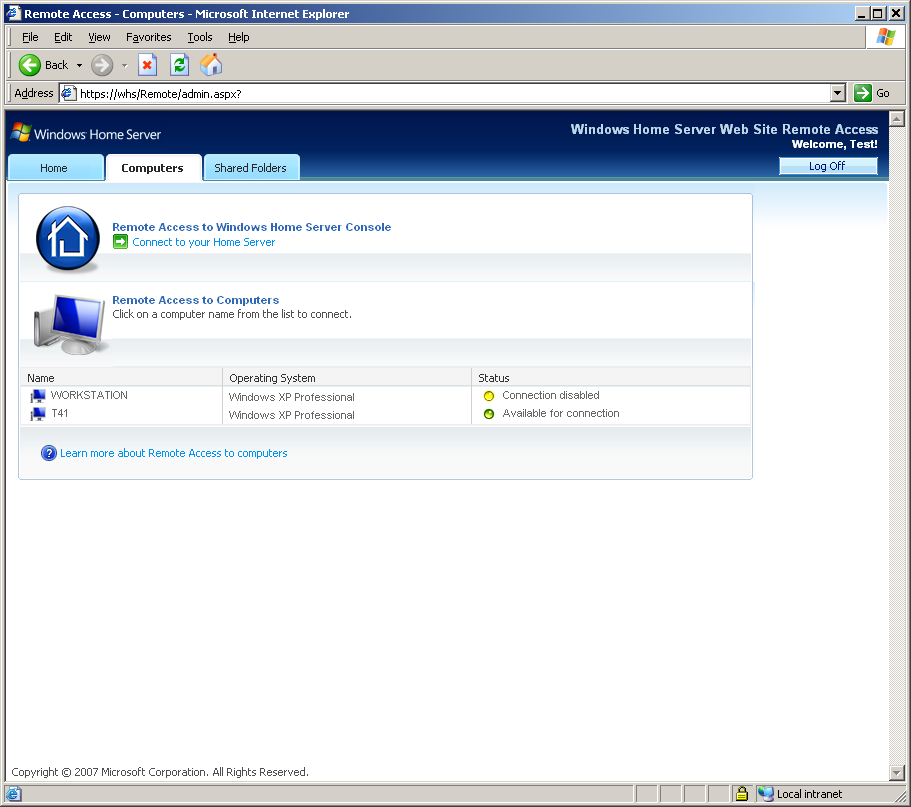Open the Edit menu
Image resolution: width=911 pixels, height=807 pixels.
63,37
